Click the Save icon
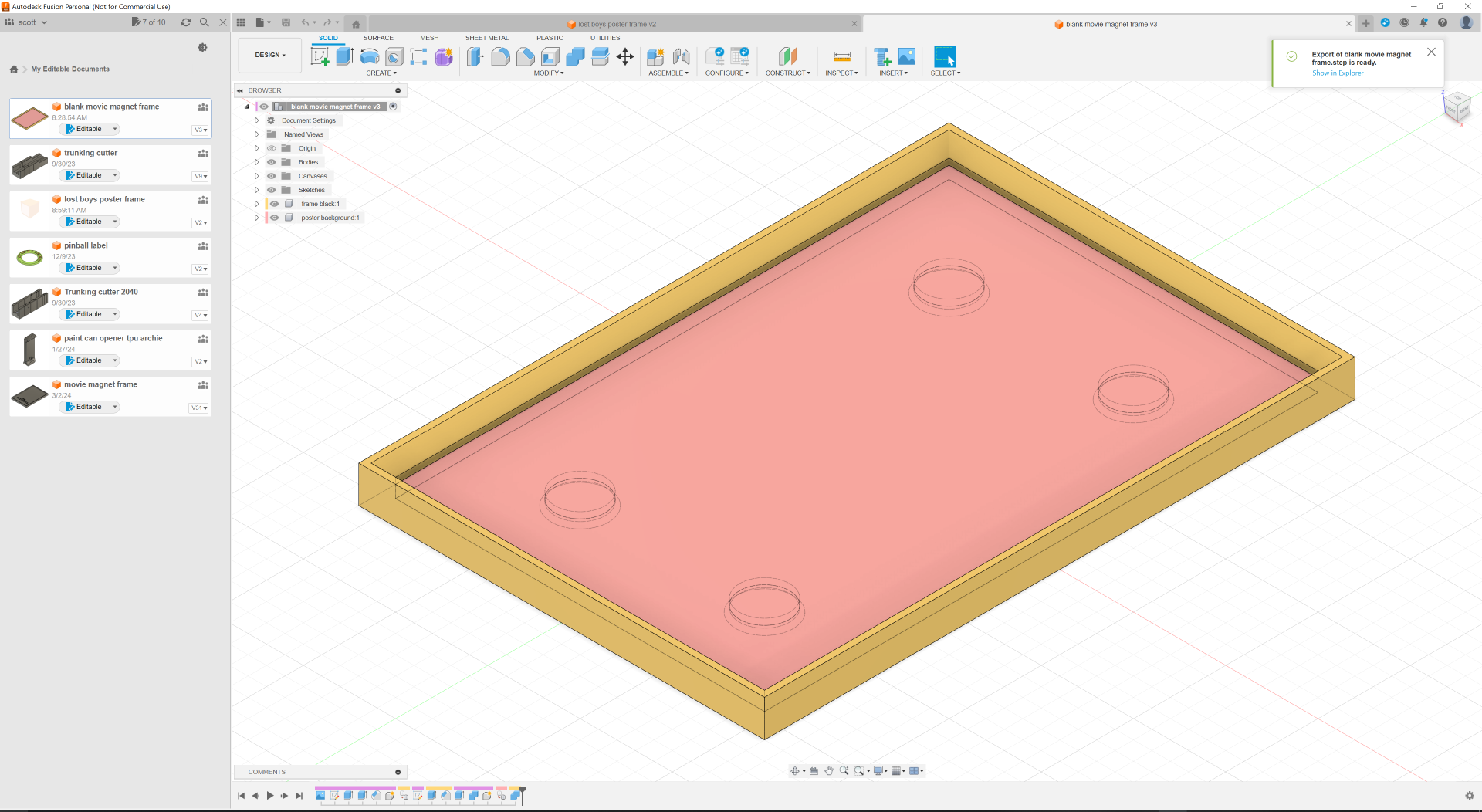 point(286,22)
